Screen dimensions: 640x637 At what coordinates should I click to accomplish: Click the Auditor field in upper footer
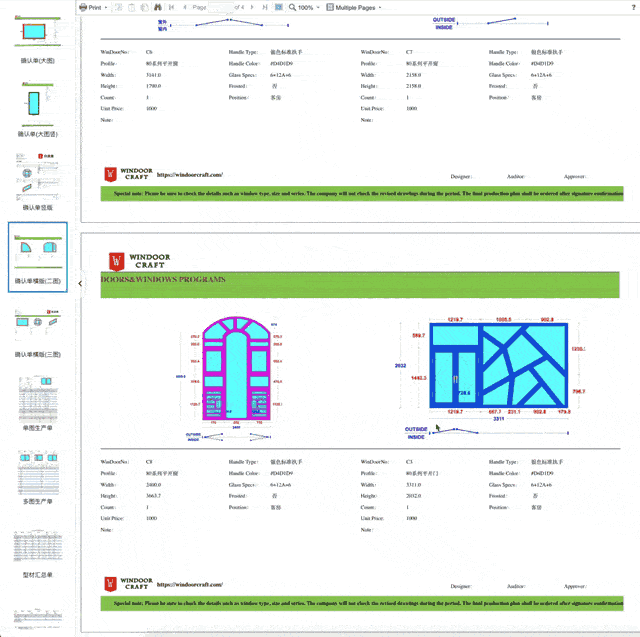(516, 177)
